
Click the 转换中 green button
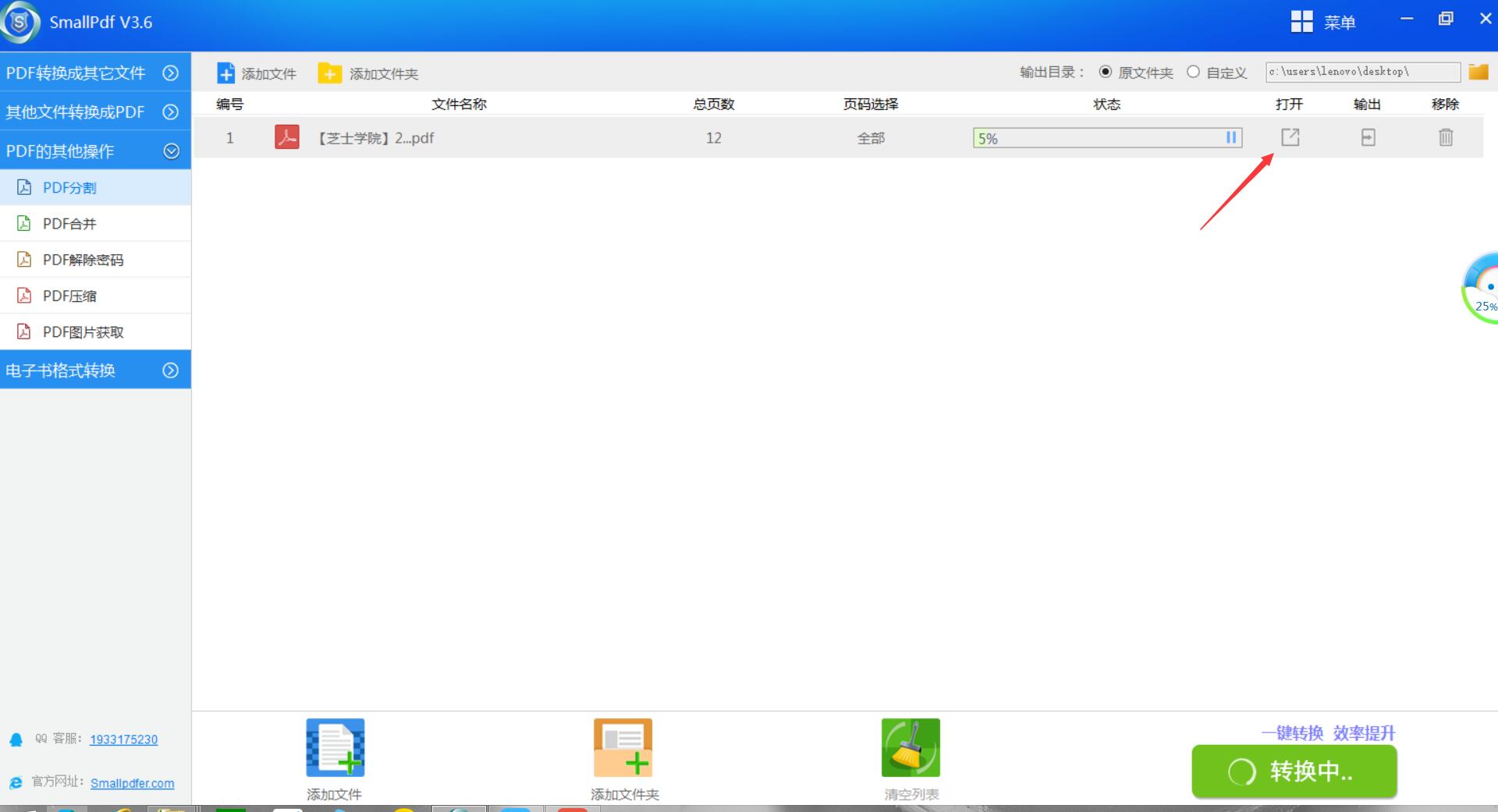pyautogui.click(x=1294, y=771)
